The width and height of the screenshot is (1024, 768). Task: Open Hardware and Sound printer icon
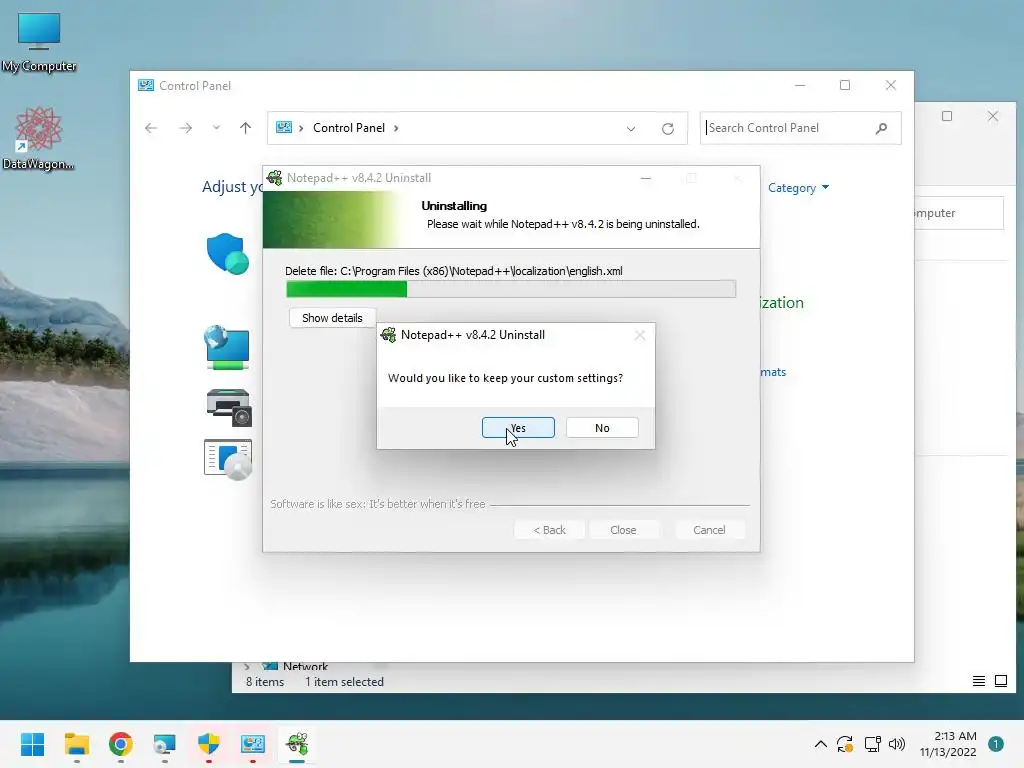[229, 407]
